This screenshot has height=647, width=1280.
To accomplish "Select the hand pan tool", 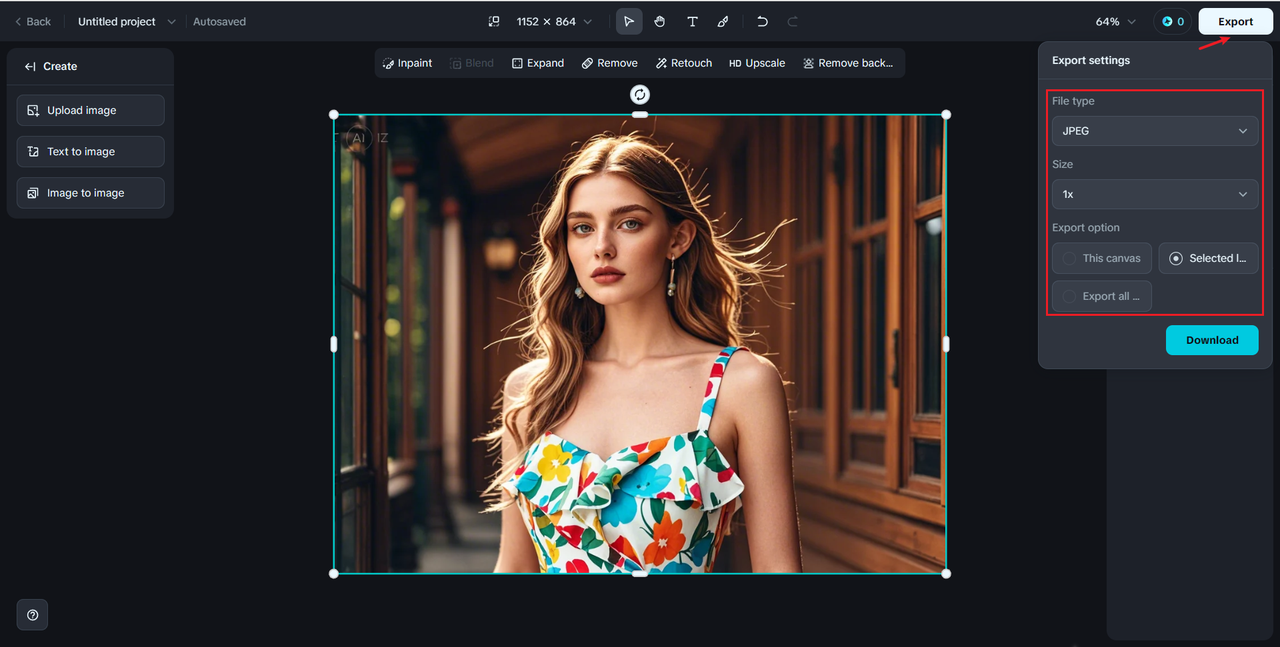I will (x=660, y=21).
